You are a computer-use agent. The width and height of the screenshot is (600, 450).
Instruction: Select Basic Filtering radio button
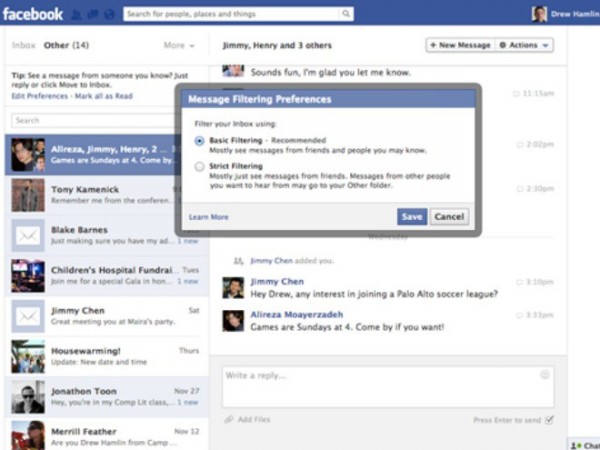pos(199,141)
